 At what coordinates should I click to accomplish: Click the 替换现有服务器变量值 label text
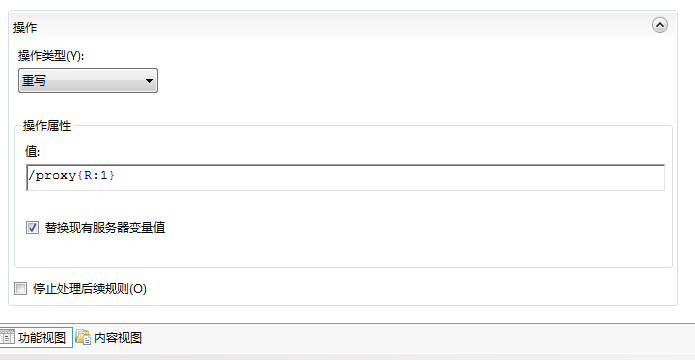pyautogui.click(x=105, y=228)
